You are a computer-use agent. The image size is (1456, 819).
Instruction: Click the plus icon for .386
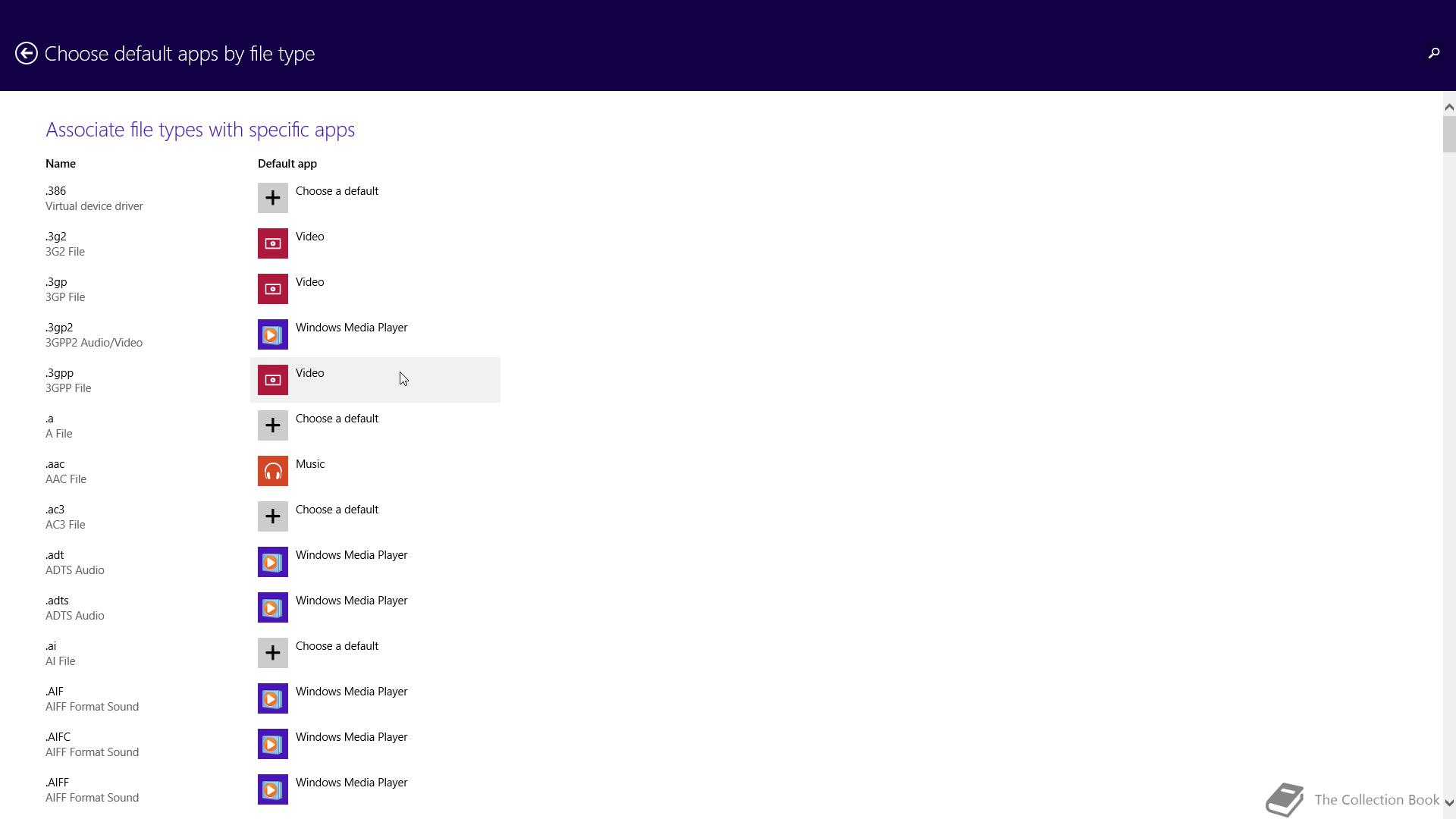pos(273,198)
